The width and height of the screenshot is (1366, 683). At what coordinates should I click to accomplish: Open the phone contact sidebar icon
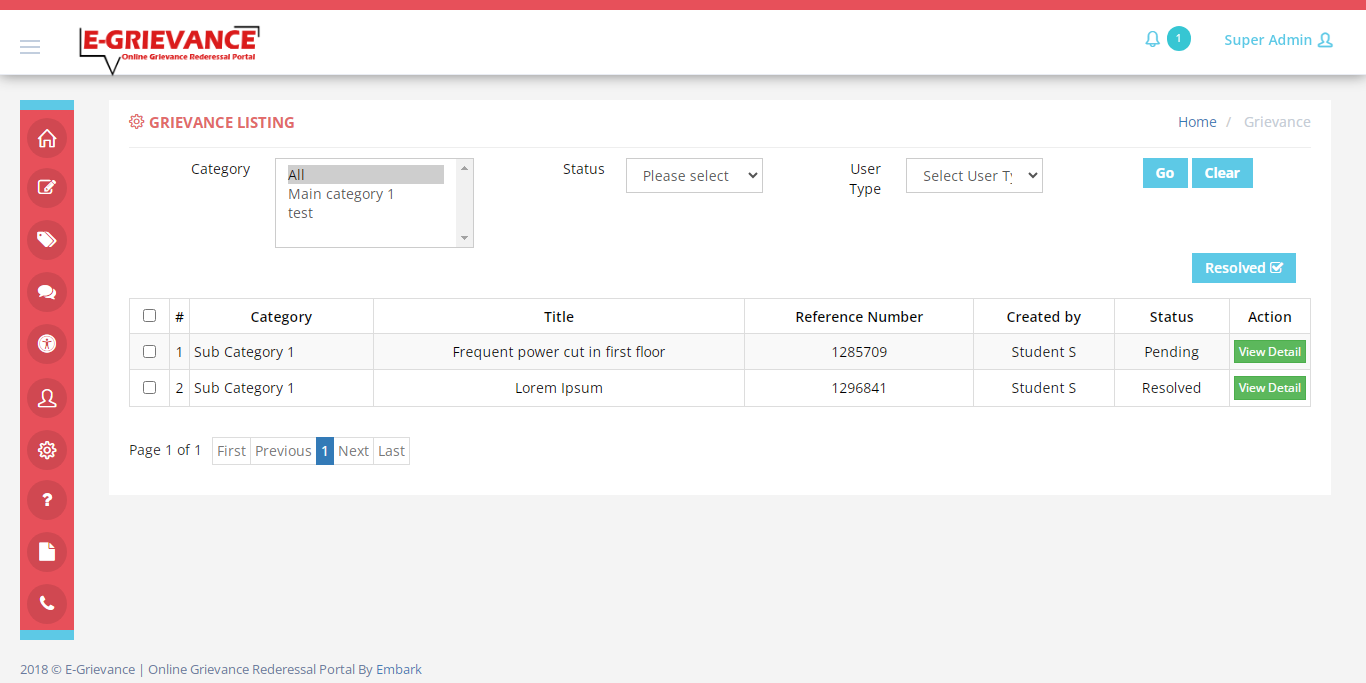[x=47, y=603]
